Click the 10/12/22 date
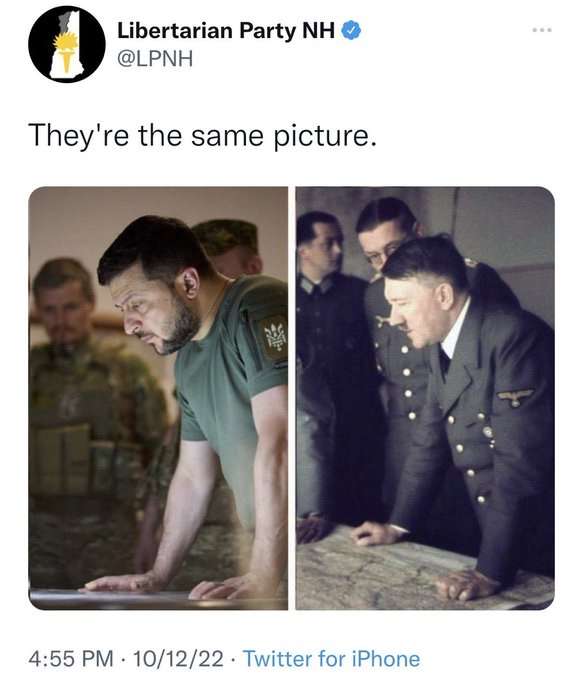 [178, 658]
